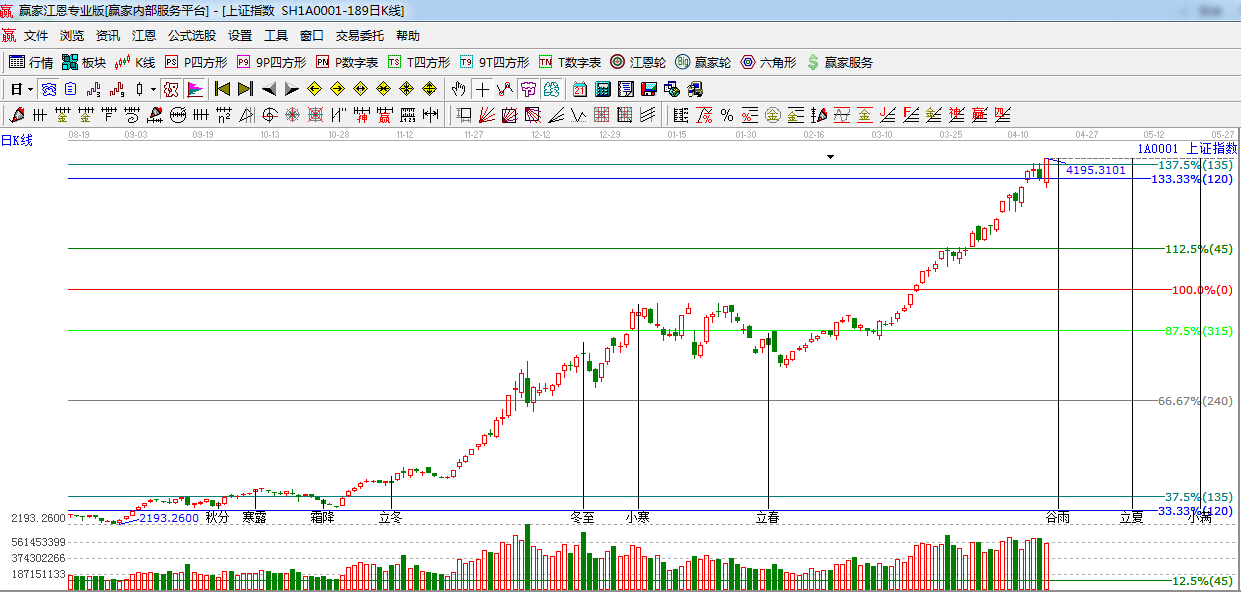Click the red floppy disk save icon
The image size is (1241, 592).
(648, 89)
